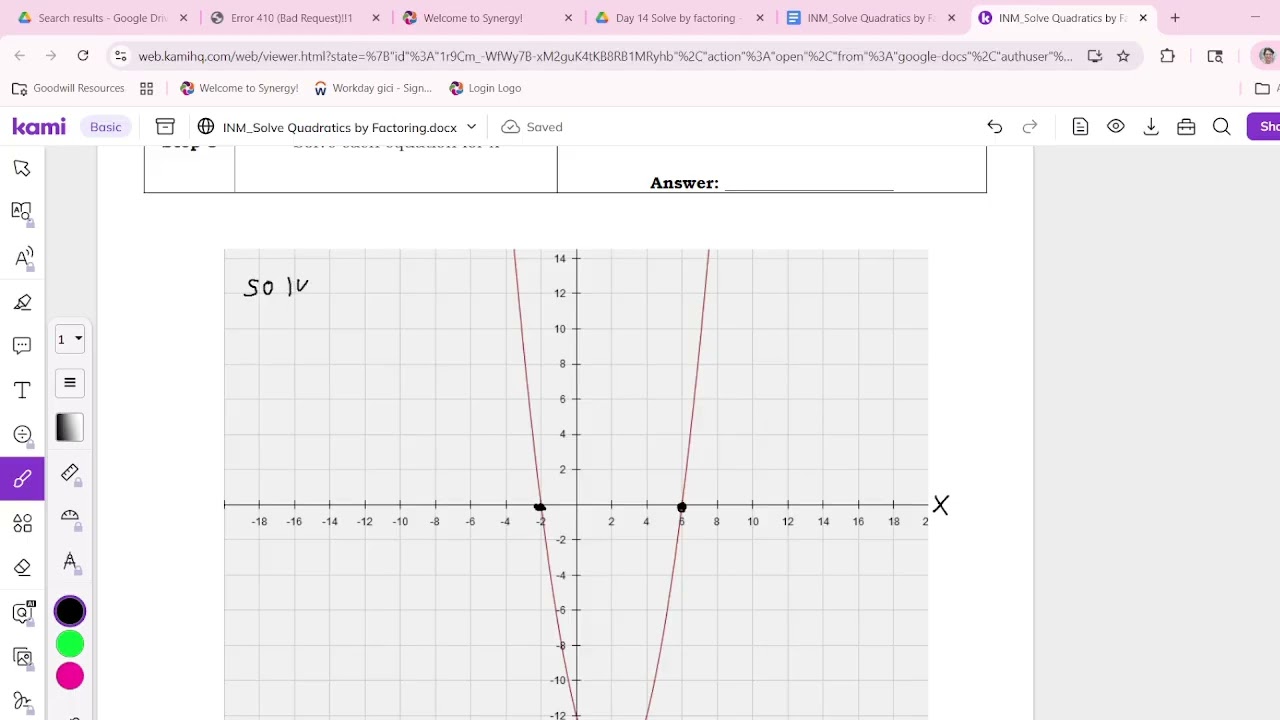The image size is (1280, 720).
Task: Open Login Logo bookmark
Action: pos(485,88)
